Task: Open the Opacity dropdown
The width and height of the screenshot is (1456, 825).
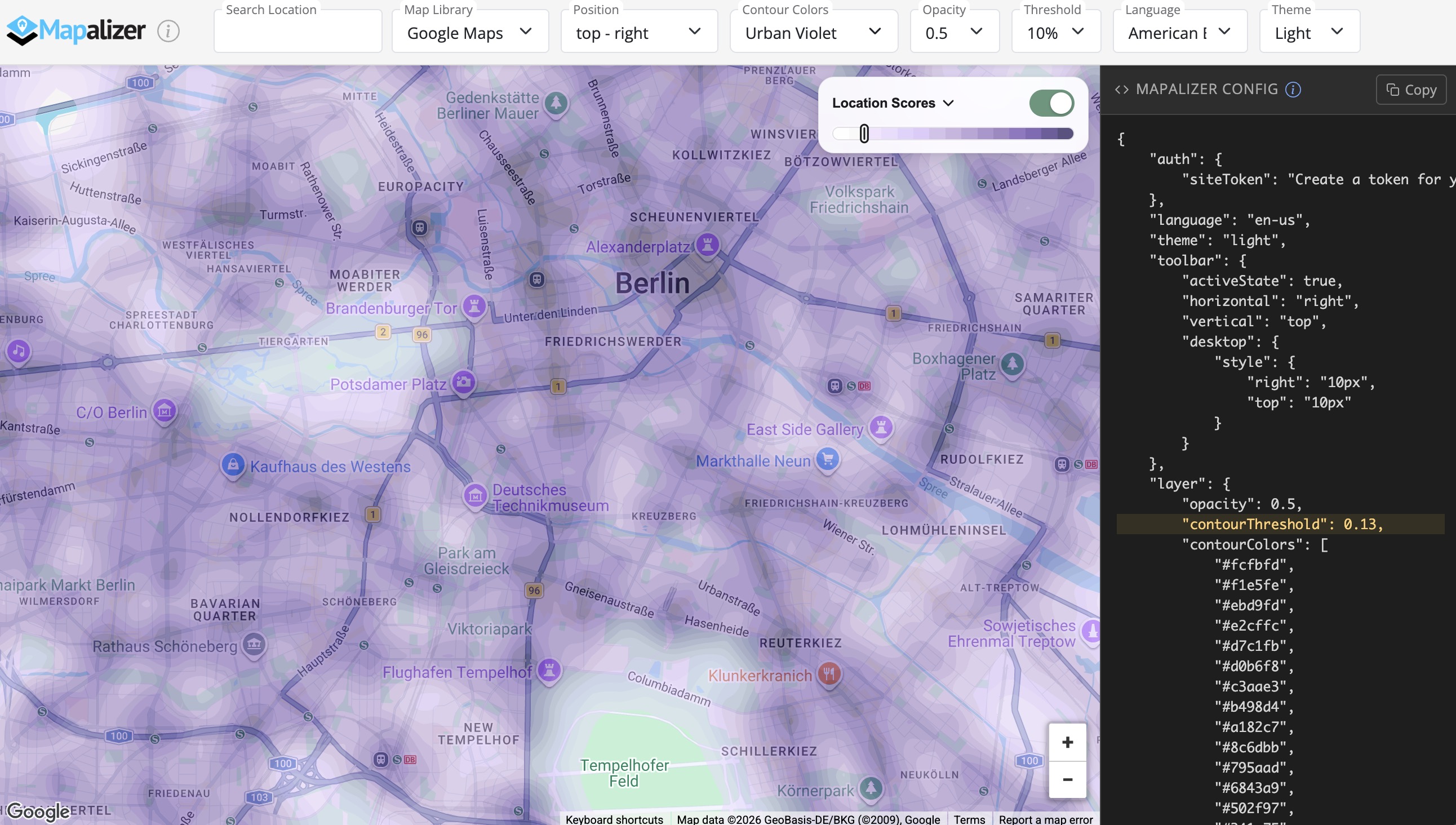Action: tap(955, 32)
